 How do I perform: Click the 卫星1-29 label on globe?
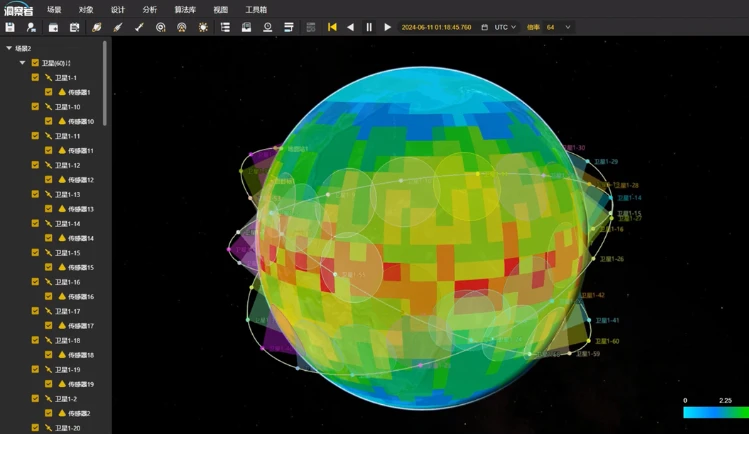pyautogui.click(x=606, y=161)
